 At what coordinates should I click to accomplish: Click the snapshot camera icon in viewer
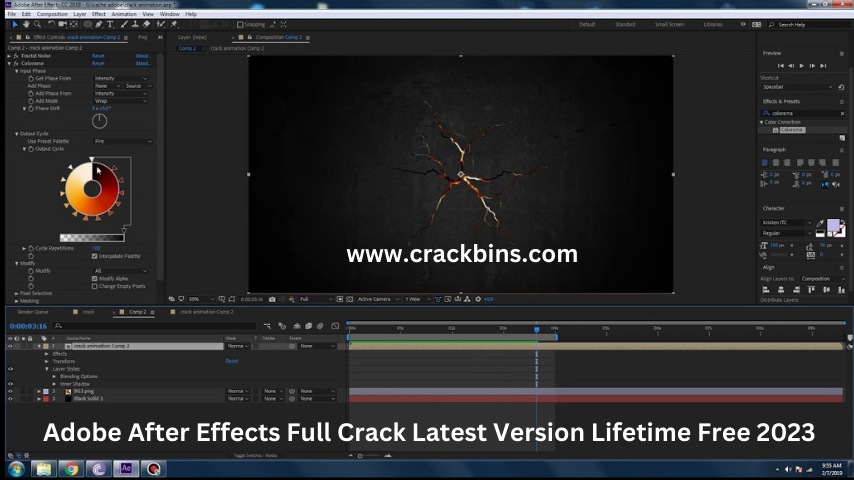coord(272,299)
